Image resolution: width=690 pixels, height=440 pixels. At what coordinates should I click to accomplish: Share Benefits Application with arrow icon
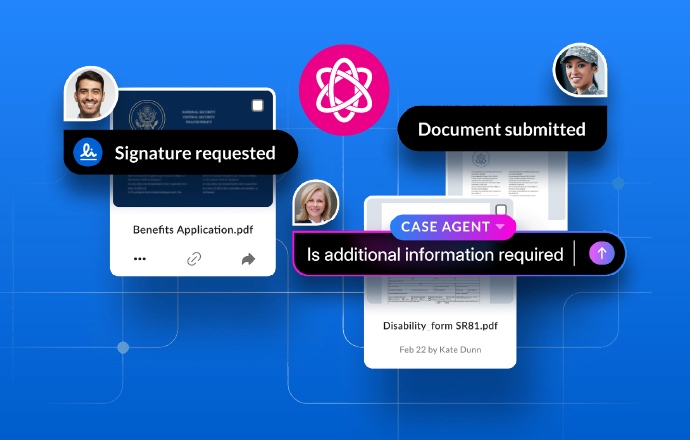(248, 259)
